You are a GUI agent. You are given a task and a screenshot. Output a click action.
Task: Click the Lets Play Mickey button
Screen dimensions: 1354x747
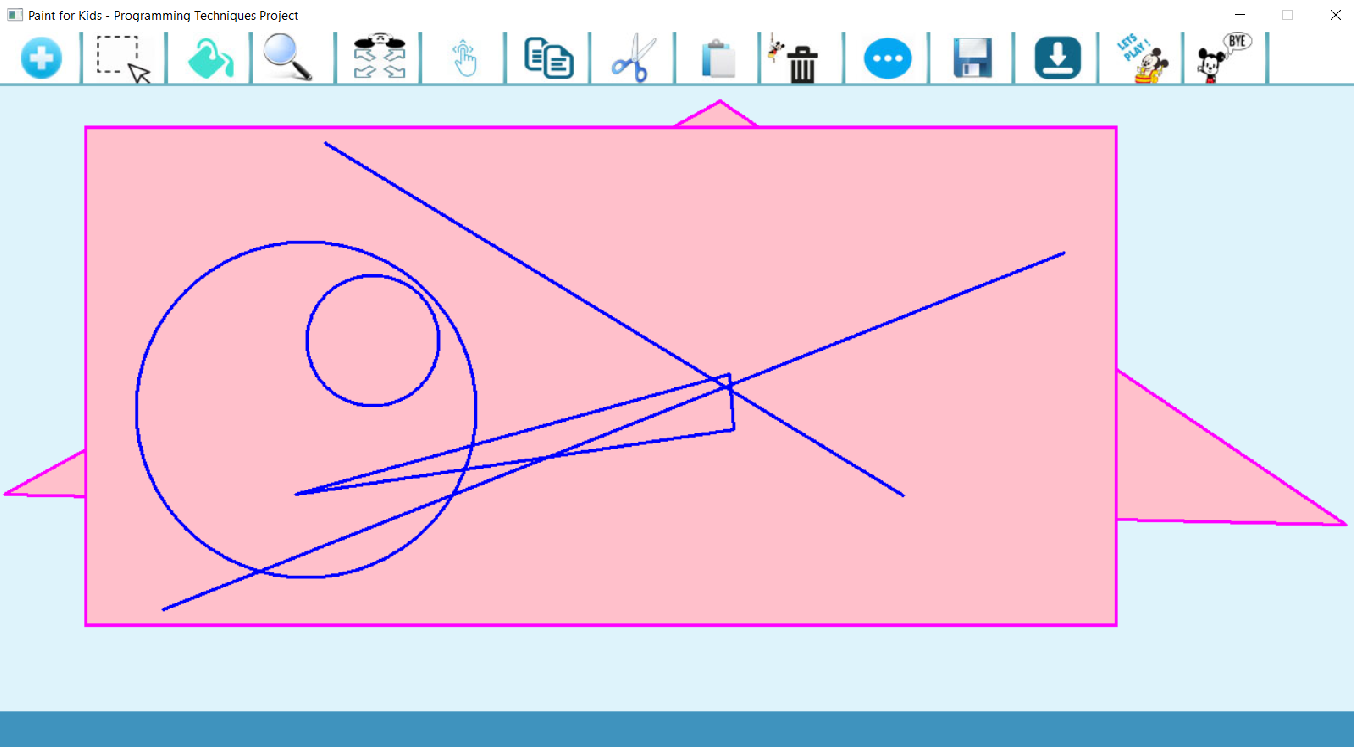[x=1140, y=58]
